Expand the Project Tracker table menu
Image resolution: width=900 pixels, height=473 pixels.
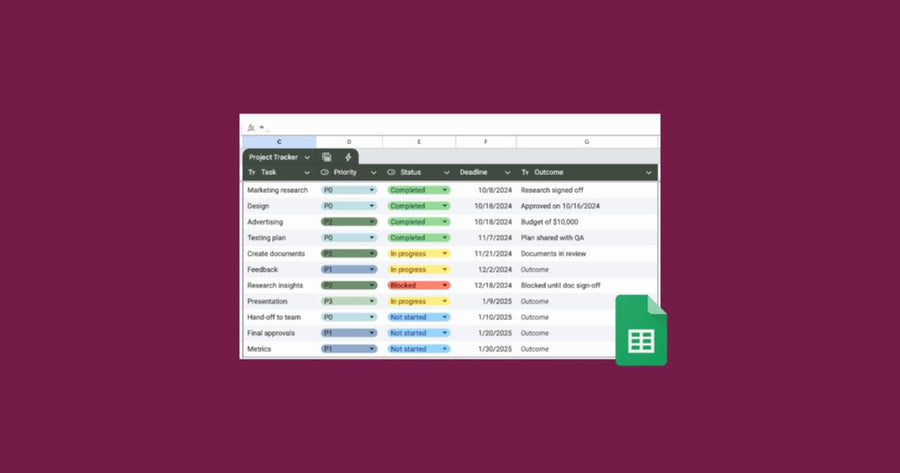(307, 157)
